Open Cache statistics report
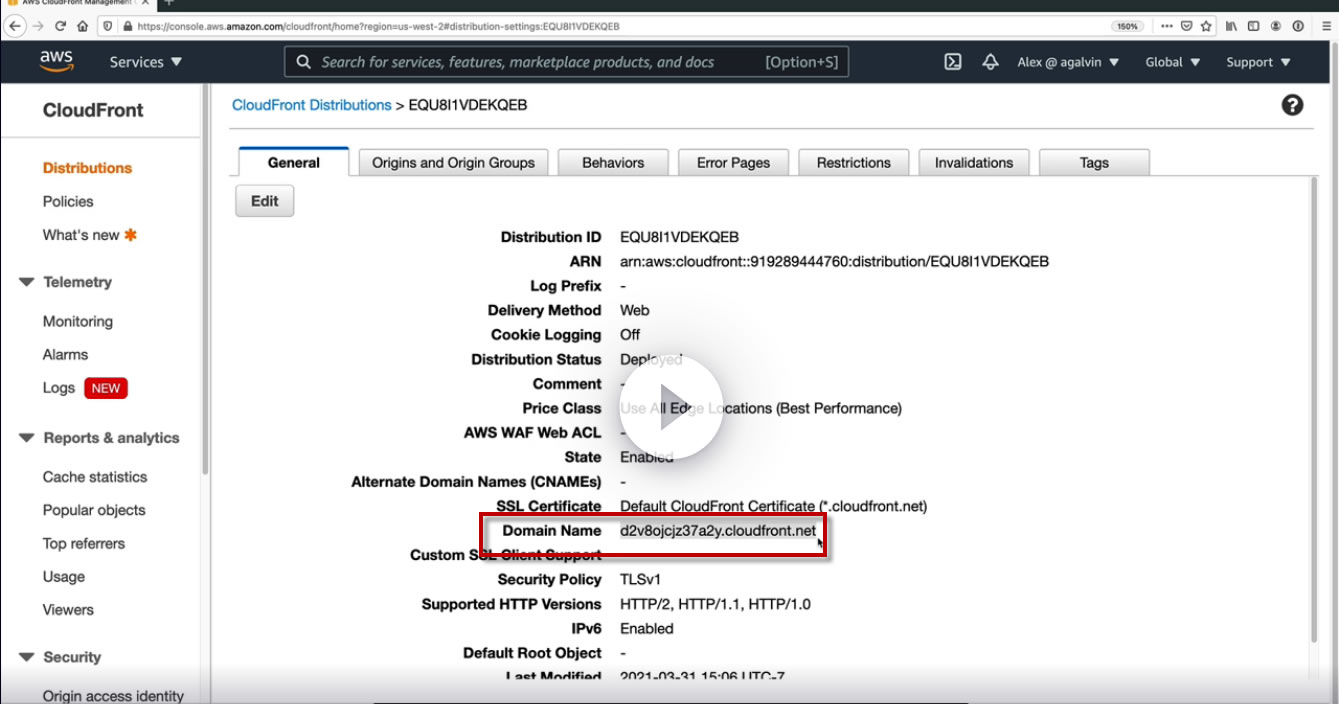 click(95, 477)
